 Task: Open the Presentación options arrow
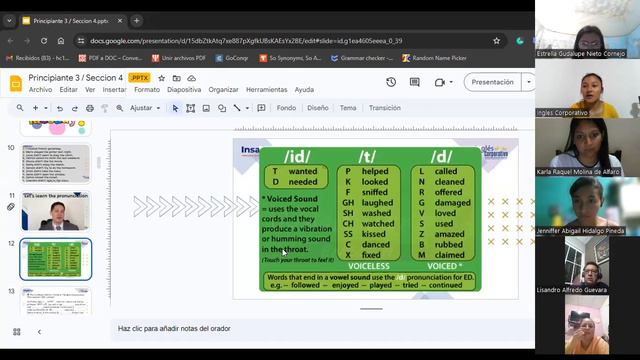coord(529,82)
